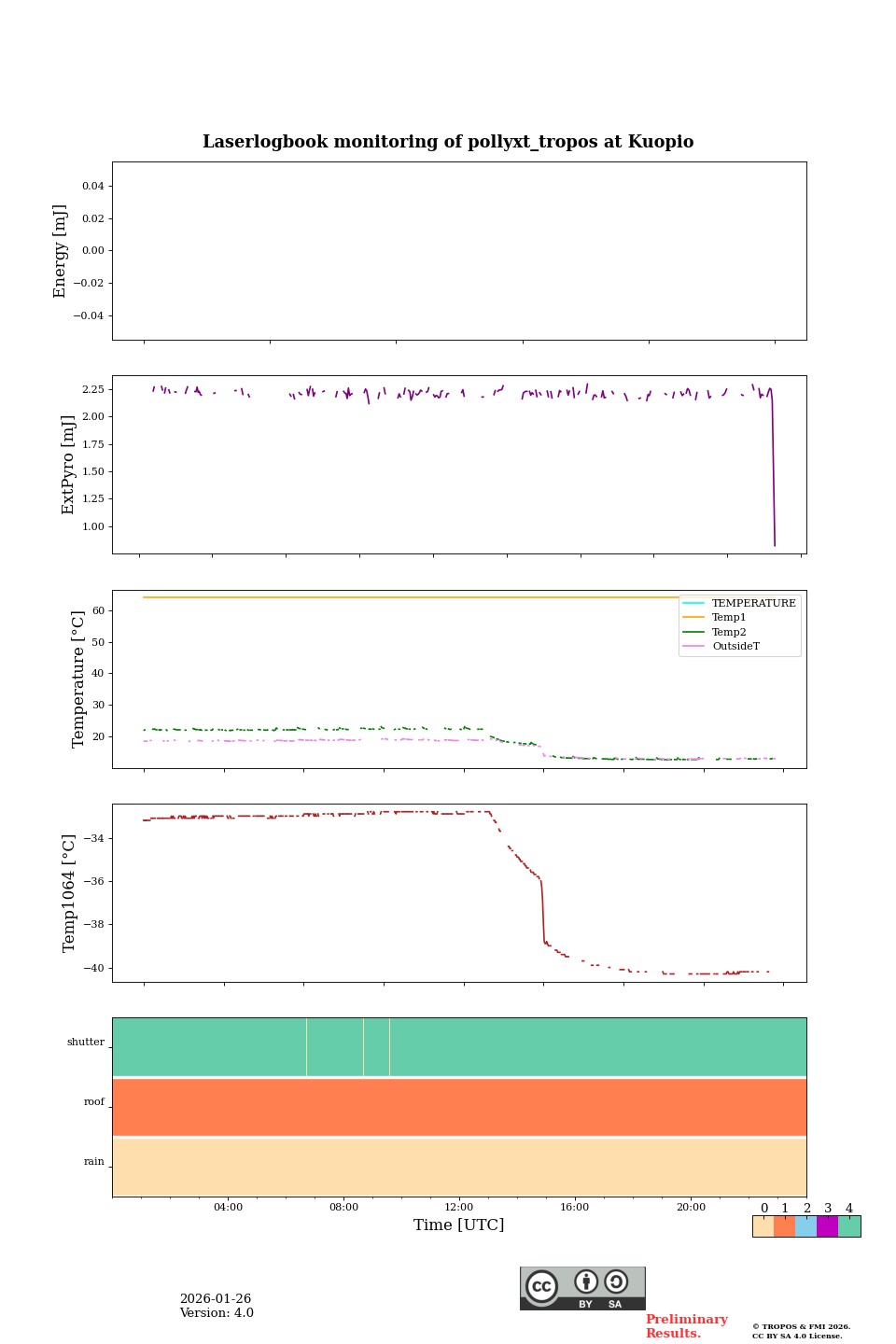Click the beige color swatch labeled 0
896x1344 pixels.
pyautogui.click(x=763, y=1226)
